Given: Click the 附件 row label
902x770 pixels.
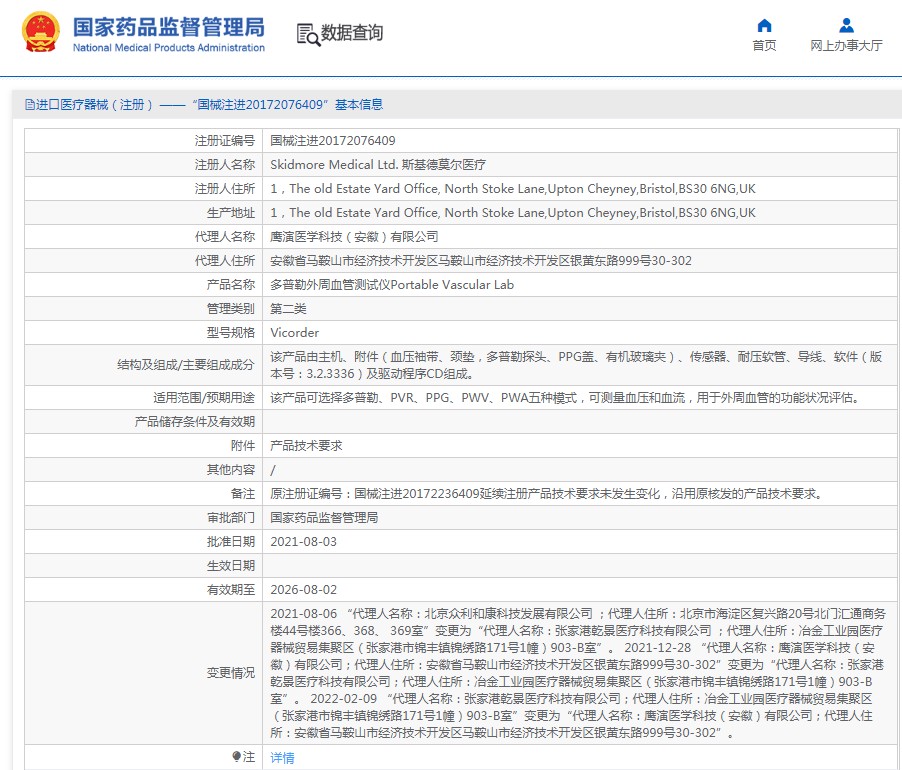Looking at the screenshot, I should (x=243, y=446).
